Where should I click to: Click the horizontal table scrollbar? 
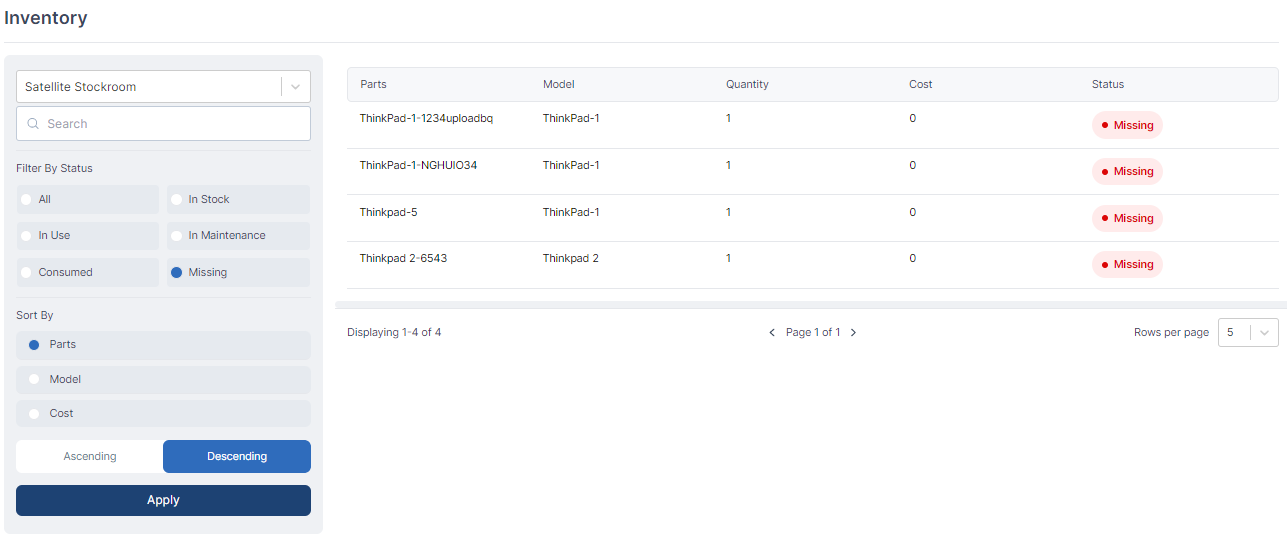tap(811, 305)
